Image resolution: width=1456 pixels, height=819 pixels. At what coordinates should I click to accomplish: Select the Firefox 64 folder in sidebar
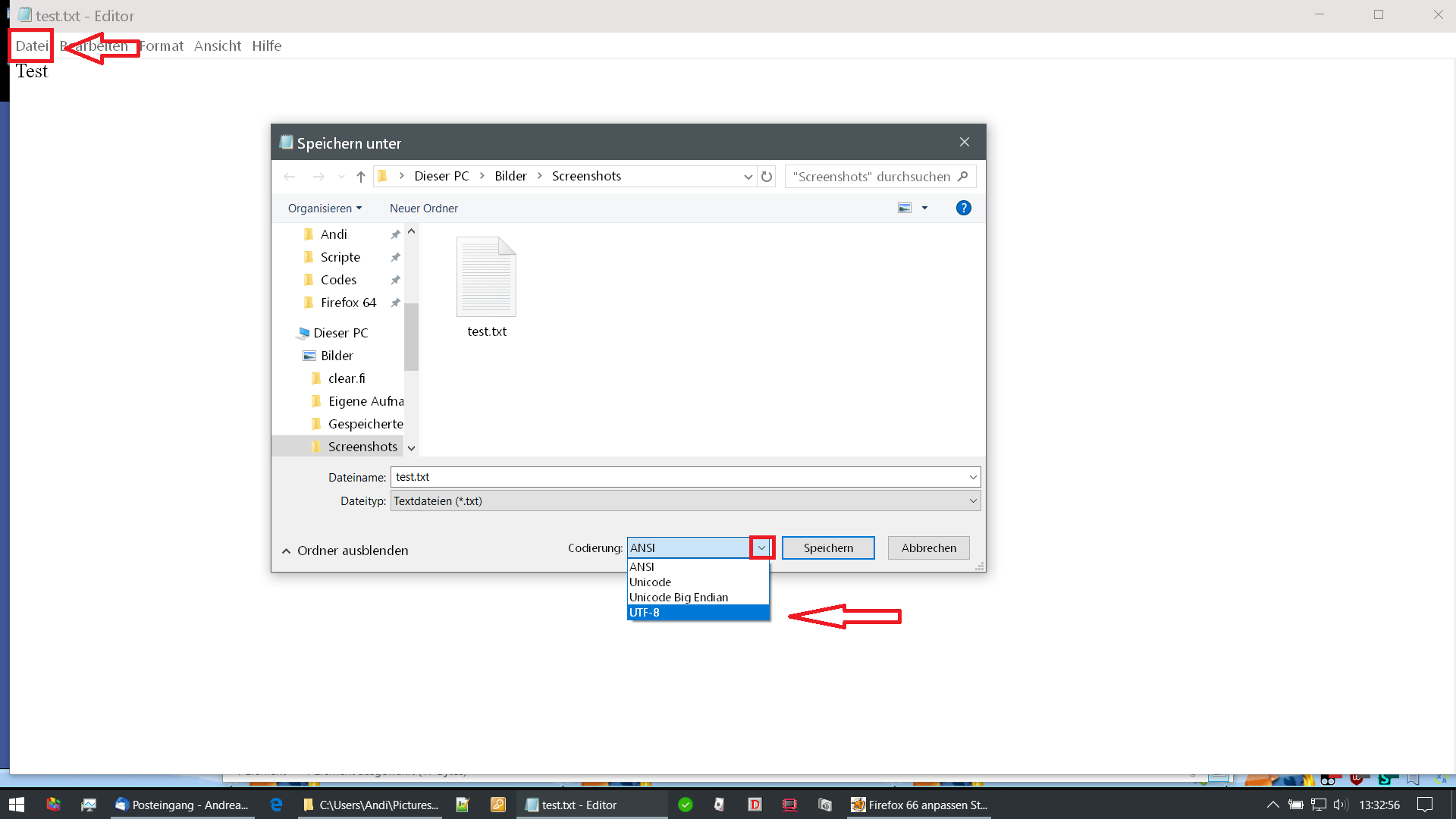click(348, 303)
